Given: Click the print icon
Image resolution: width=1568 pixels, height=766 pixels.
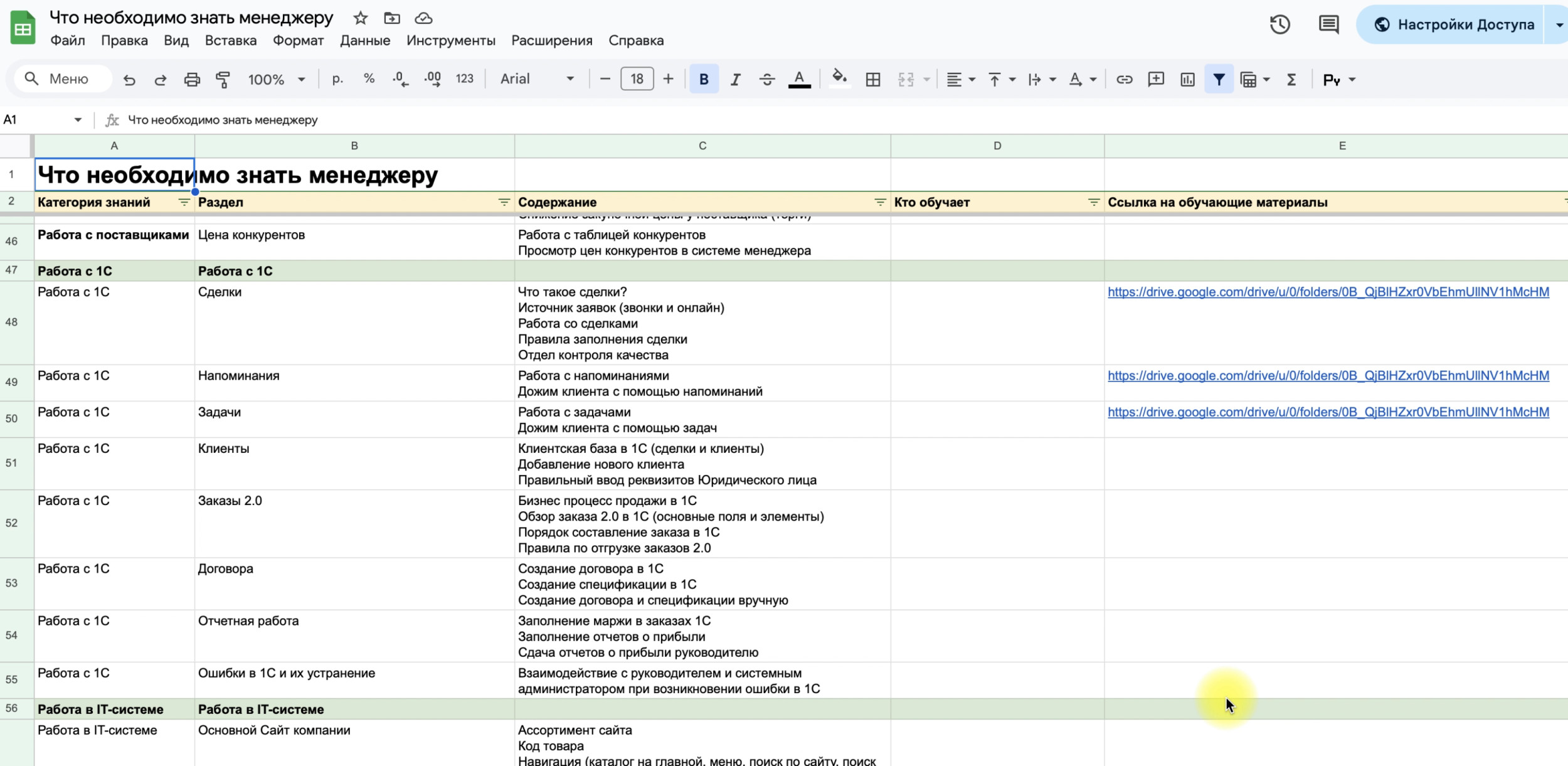Looking at the screenshot, I should coord(192,80).
